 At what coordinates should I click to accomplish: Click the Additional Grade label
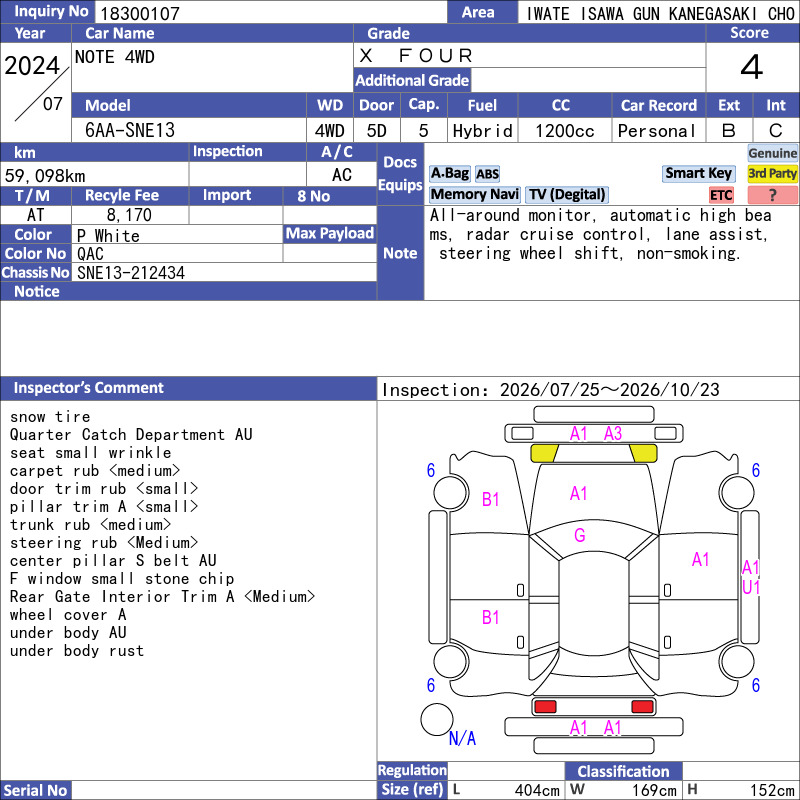click(x=412, y=80)
